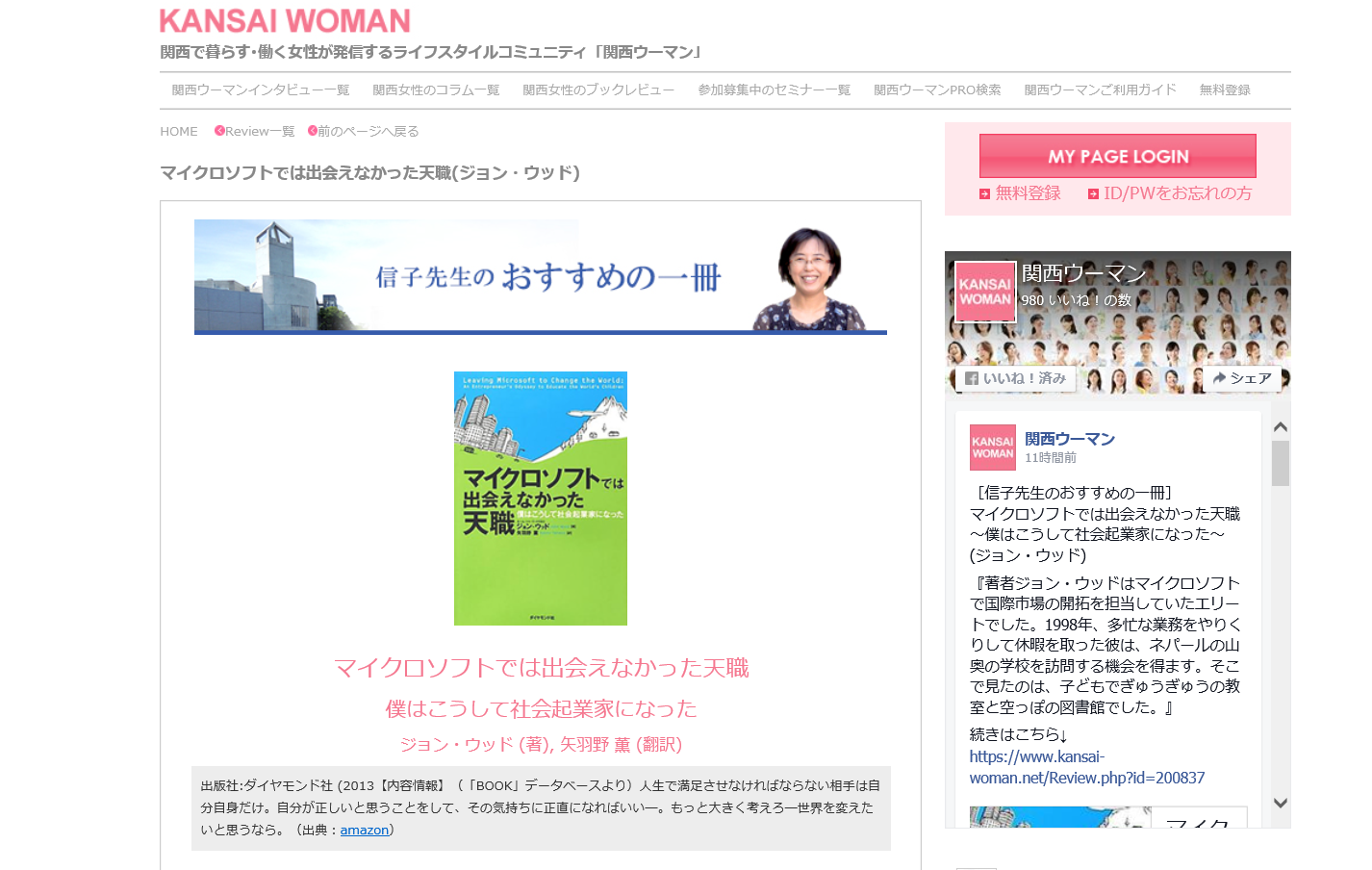Open 関西ウーマンインタビュー一覧 menu item
Image resolution: width=1372 pixels, height=870 pixels.
click(261, 90)
